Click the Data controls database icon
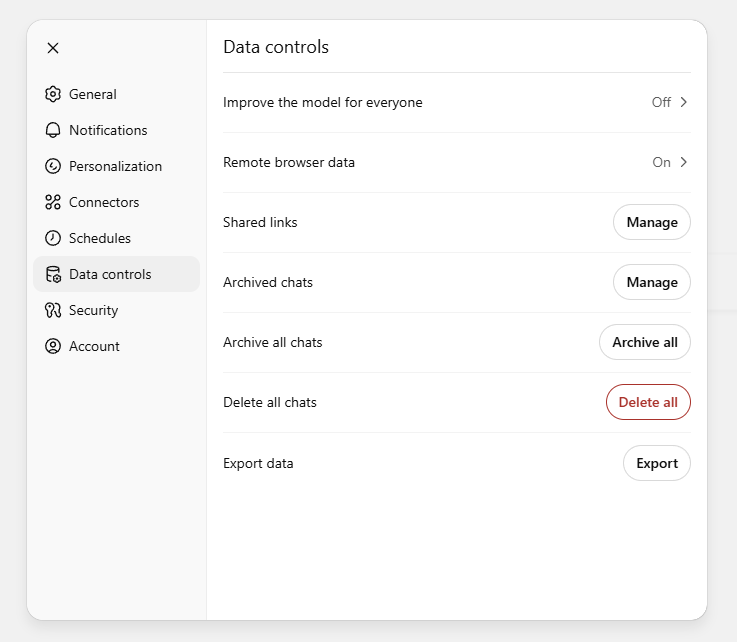The height and width of the screenshot is (642, 737). click(53, 274)
